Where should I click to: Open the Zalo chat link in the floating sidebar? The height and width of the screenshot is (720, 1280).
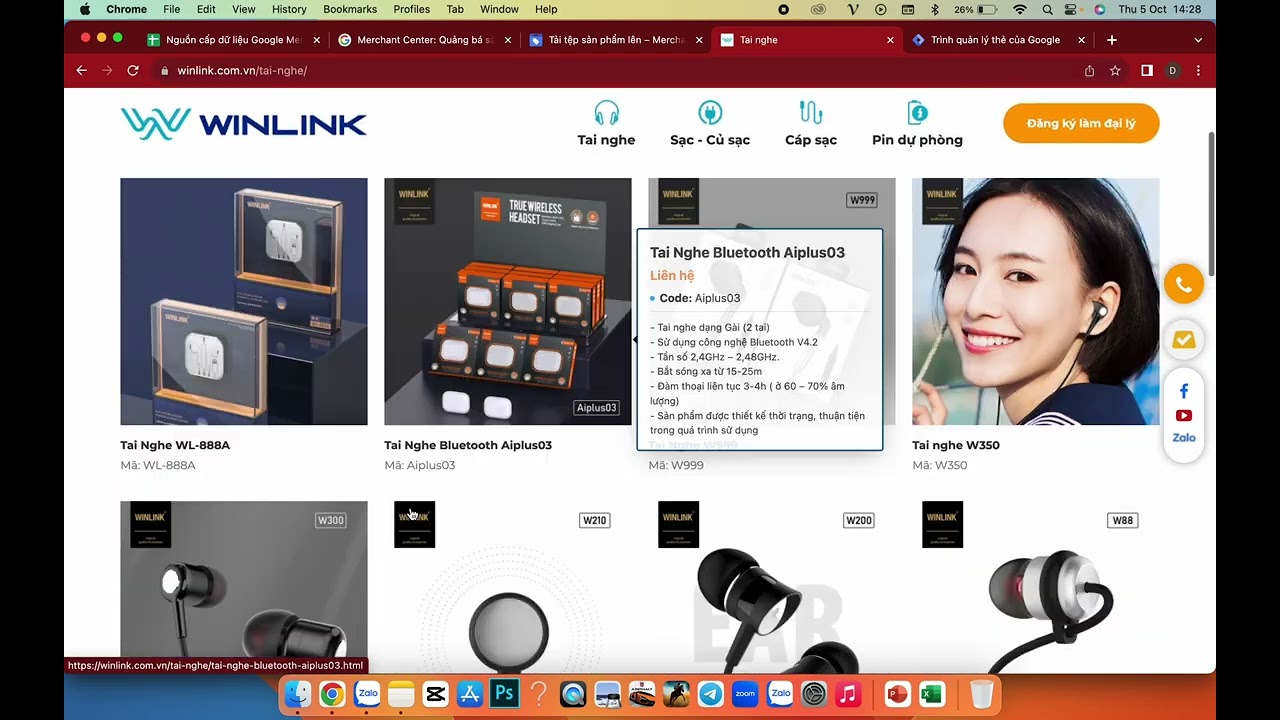click(x=1184, y=438)
